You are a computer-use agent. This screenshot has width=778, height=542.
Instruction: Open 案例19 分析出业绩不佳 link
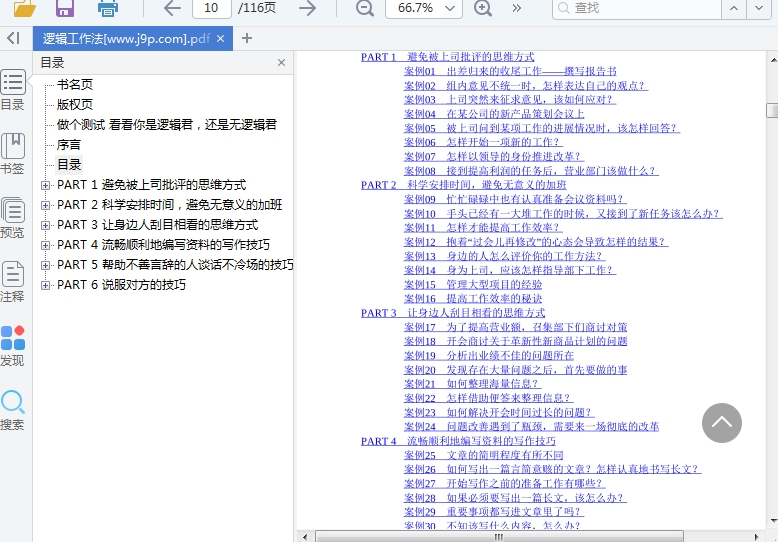[489, 355]
